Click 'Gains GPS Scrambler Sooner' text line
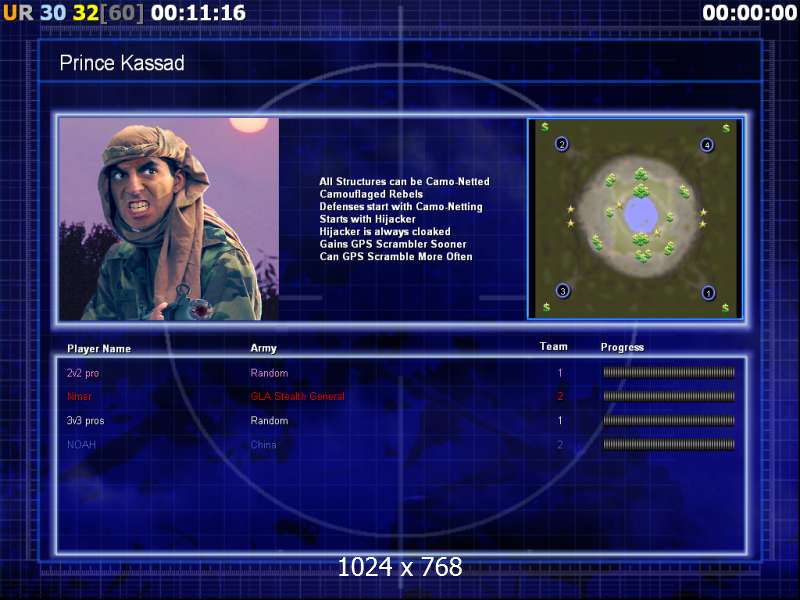The height and width of the screenshot is (600, 800). (x=393, y=244)
